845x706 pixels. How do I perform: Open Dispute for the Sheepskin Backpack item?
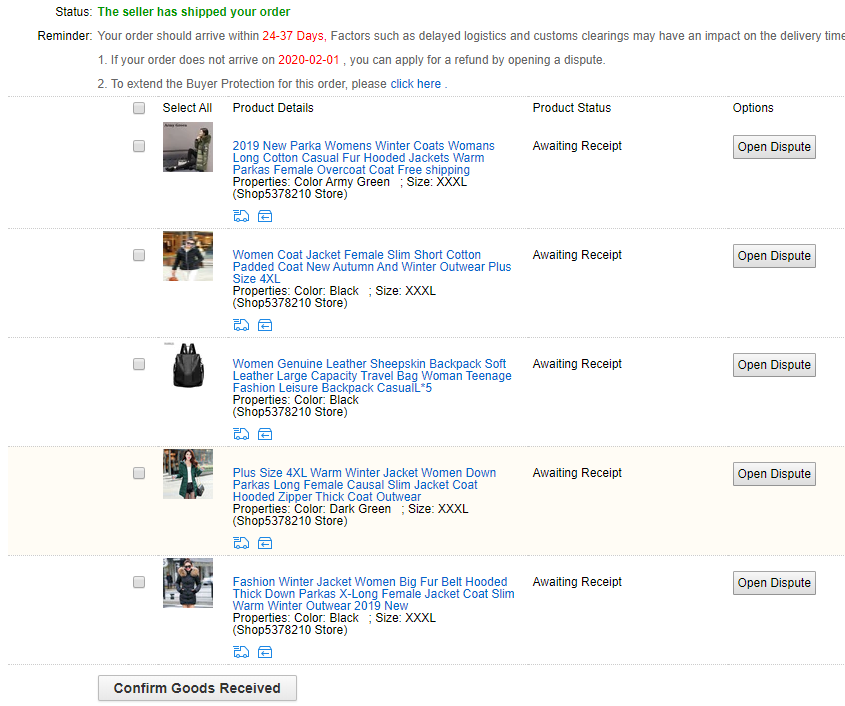[x=774, y=365]
